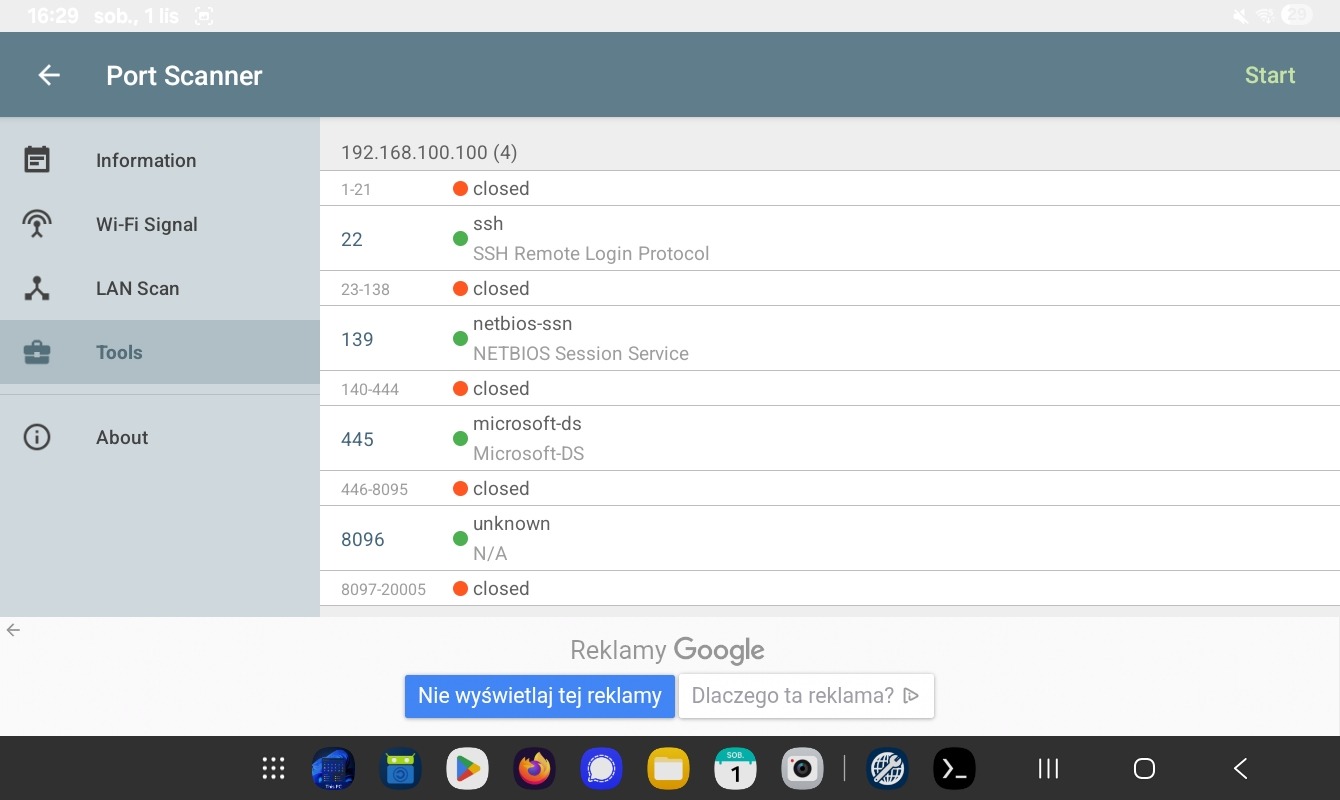
Task: Select the port 22 ssh result row
Action: (x=828, y=239)
